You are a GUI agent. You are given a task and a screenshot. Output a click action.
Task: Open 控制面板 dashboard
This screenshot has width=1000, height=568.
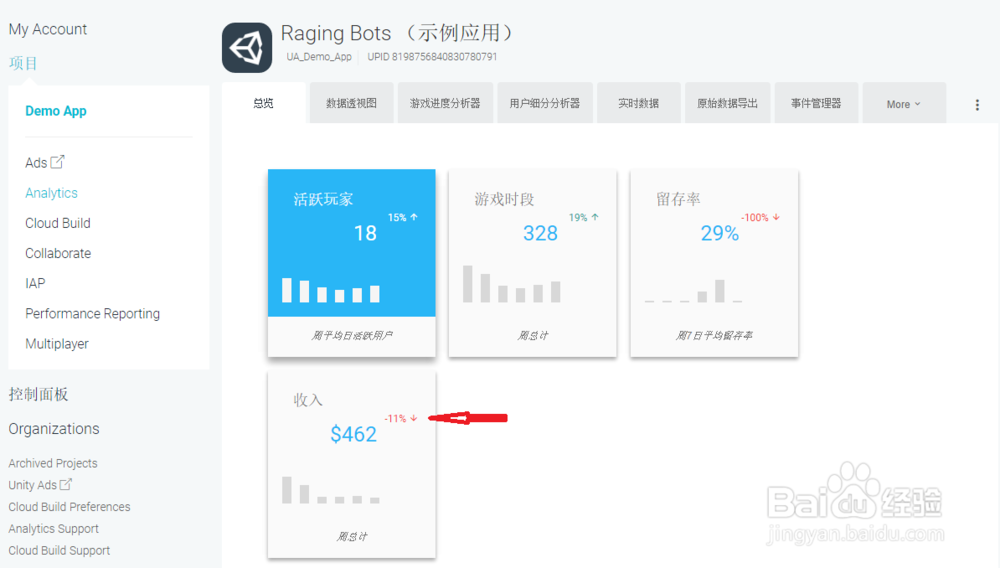pos(38,394)
